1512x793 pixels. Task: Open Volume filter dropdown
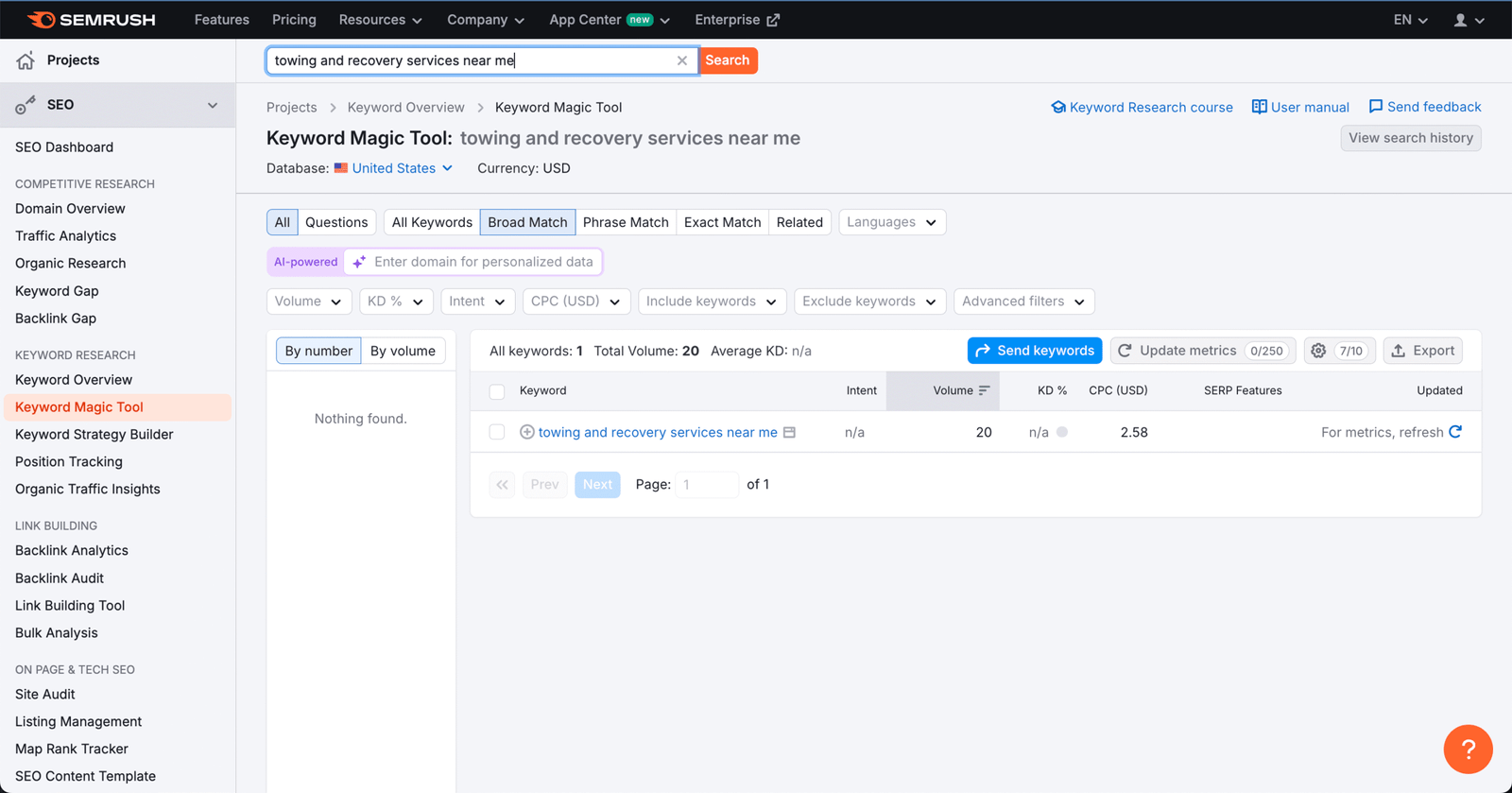point(309,302)
